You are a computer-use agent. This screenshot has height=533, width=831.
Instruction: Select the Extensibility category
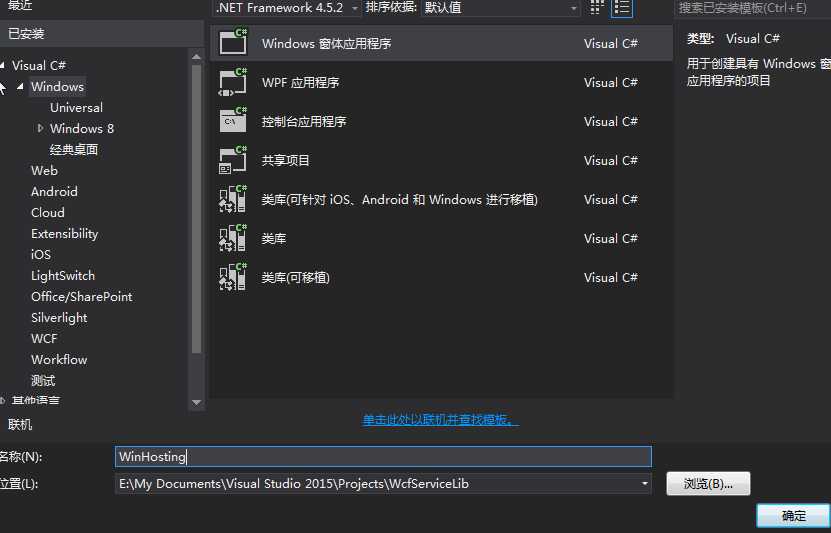(65, 234)
